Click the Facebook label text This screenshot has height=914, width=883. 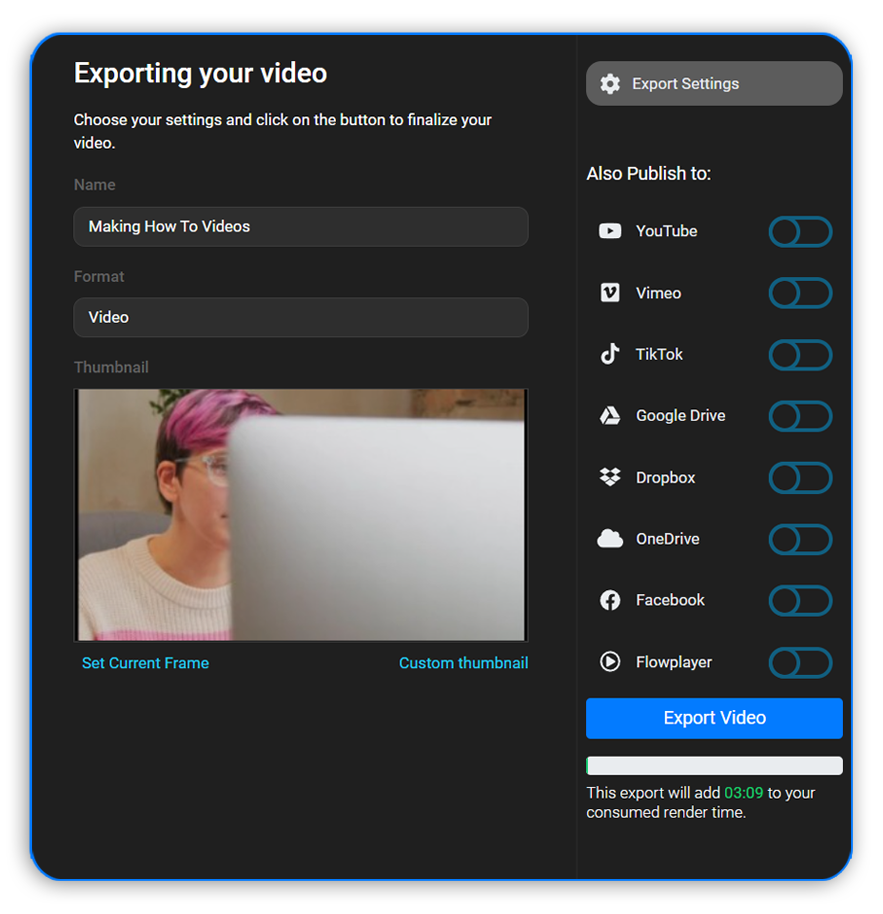point(670,600)
